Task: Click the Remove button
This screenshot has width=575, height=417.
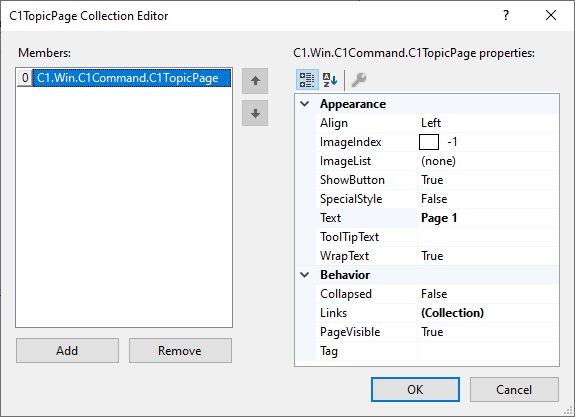Action: (x=180, y=351)
